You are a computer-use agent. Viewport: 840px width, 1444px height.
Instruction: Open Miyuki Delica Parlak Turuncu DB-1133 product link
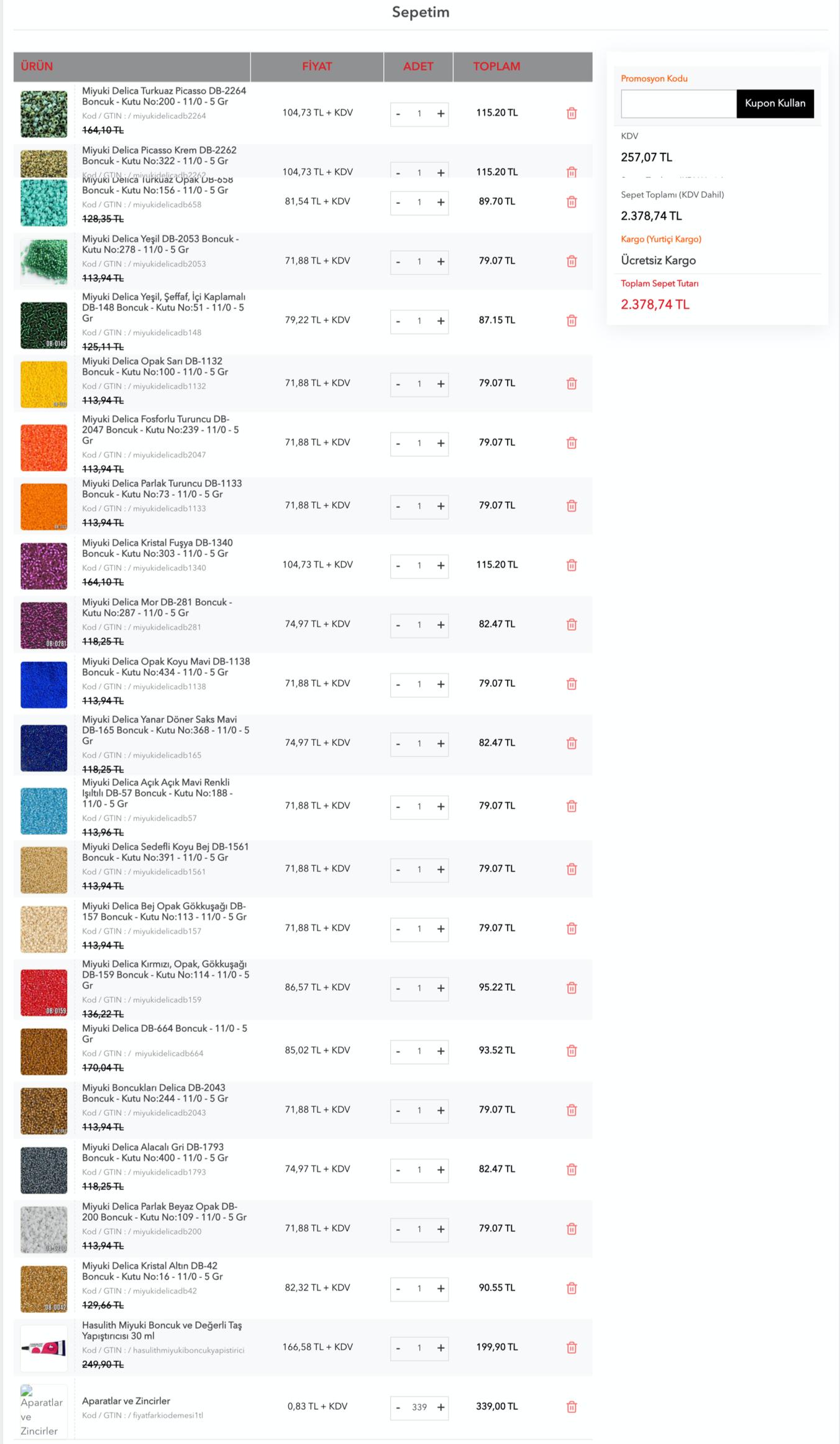[162, 489]
